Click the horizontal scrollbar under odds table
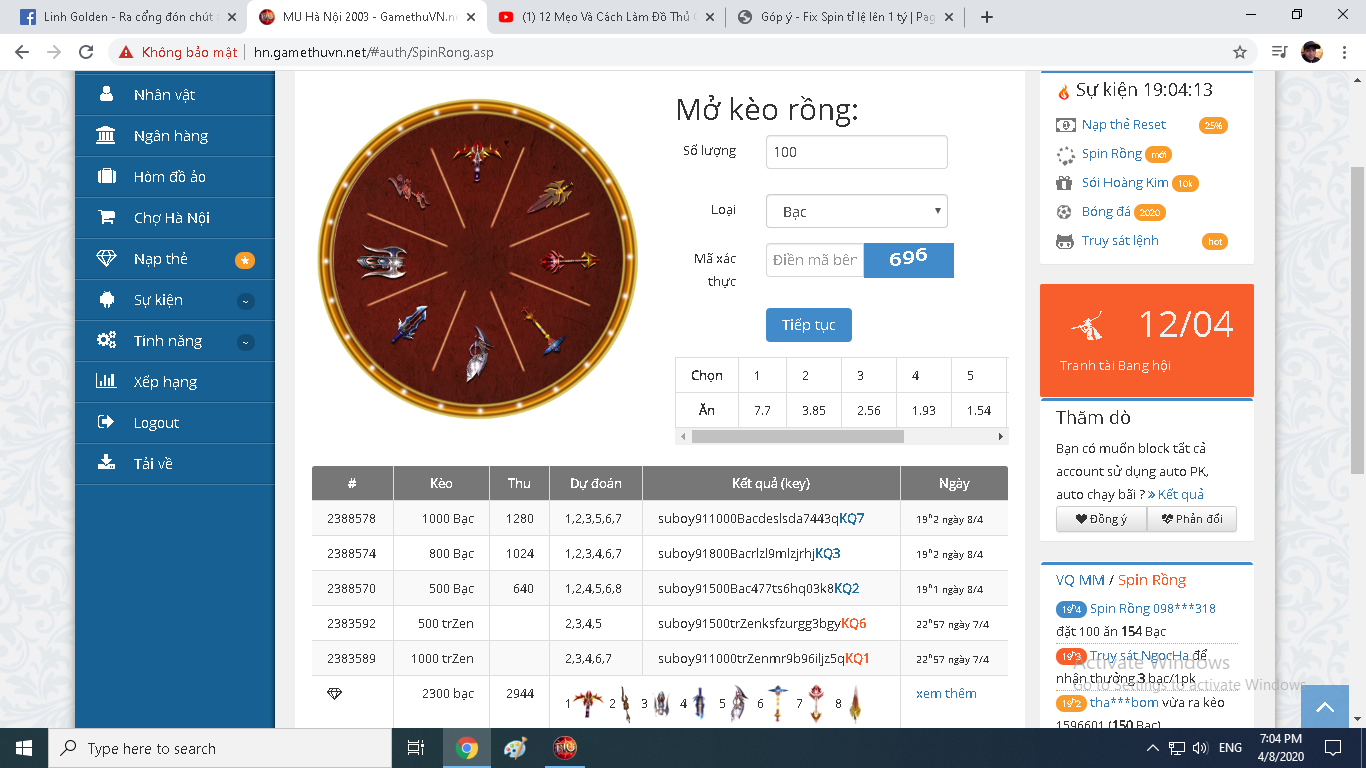 coord(797,437)
